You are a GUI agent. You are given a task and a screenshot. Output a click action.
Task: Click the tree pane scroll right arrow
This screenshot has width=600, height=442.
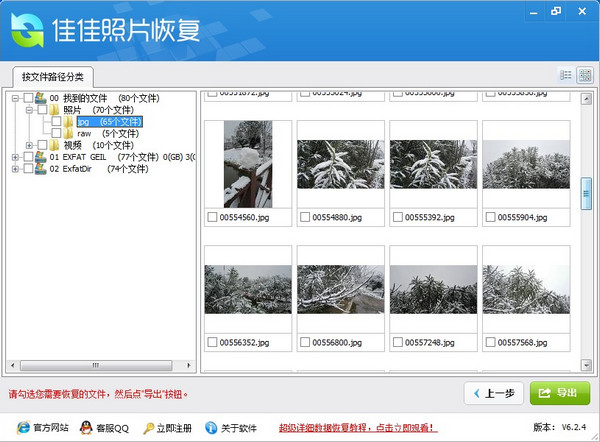point(189,365)
